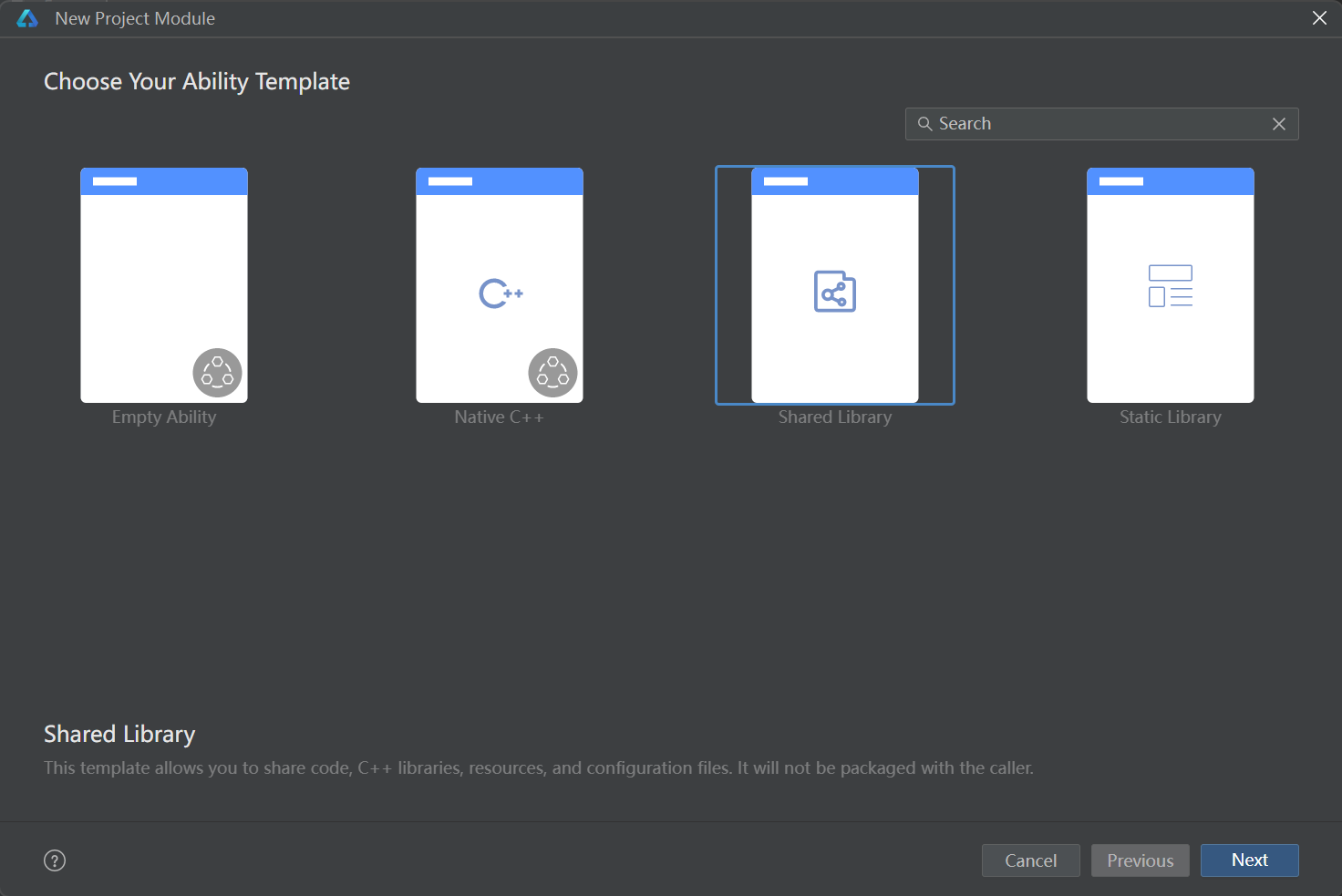Click the share icon on the Shared Library card
Viewport: 1342px width, 896px height.
[834, 292]
